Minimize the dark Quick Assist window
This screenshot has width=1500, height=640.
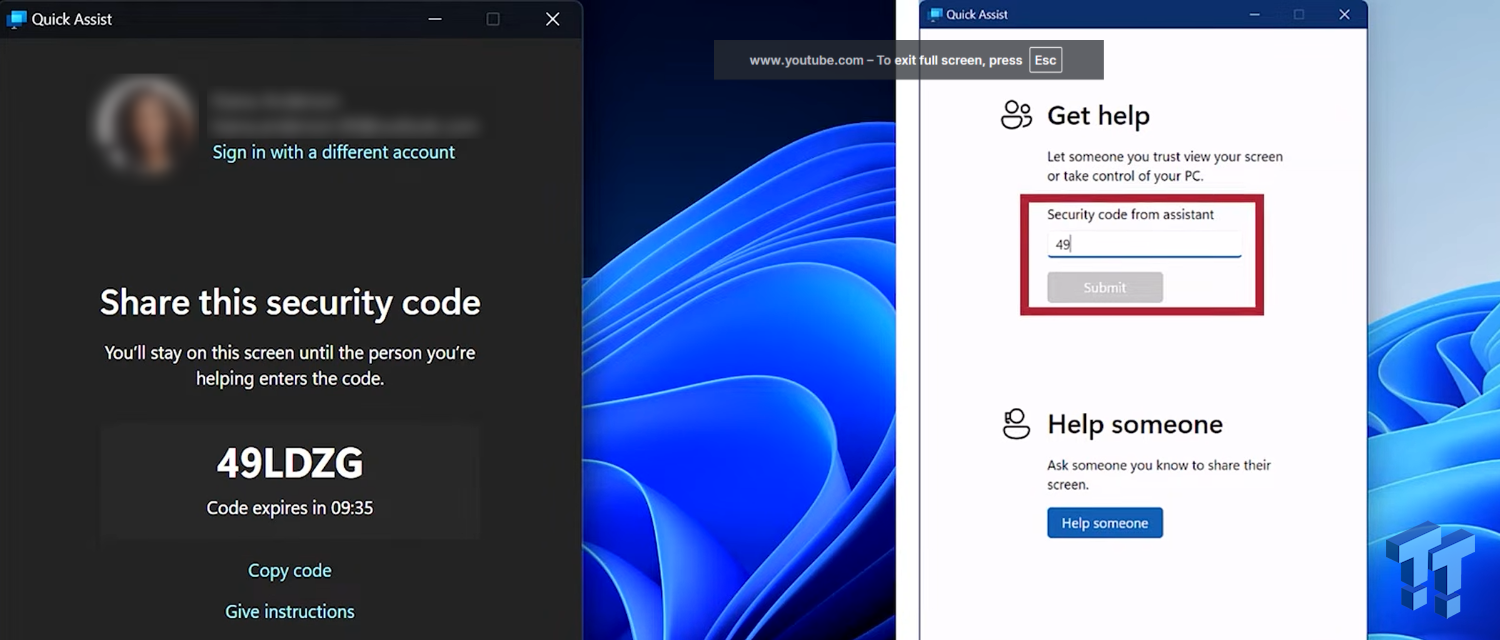click(x=434, y=19)
